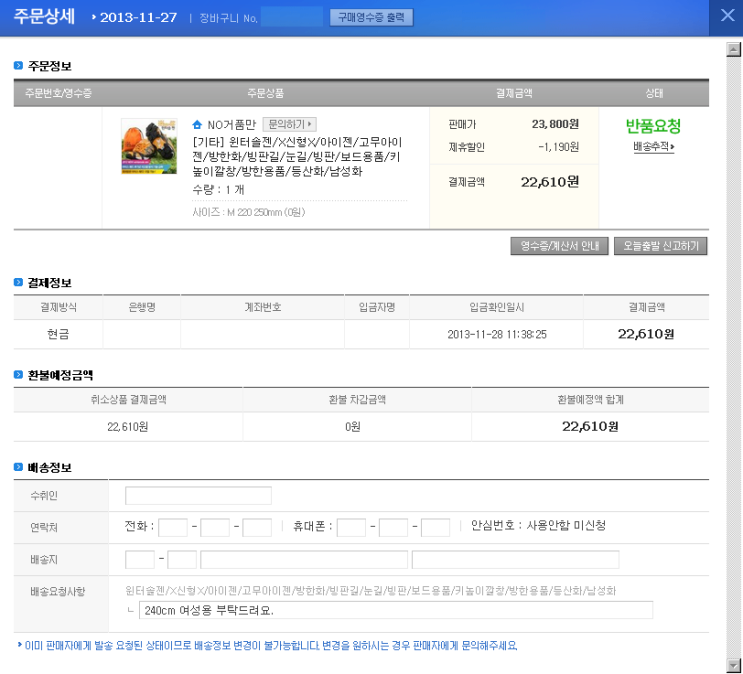Click the vertical scrollbar track
The height and width of the screenshot is (674, 743).
coord(734,357)
